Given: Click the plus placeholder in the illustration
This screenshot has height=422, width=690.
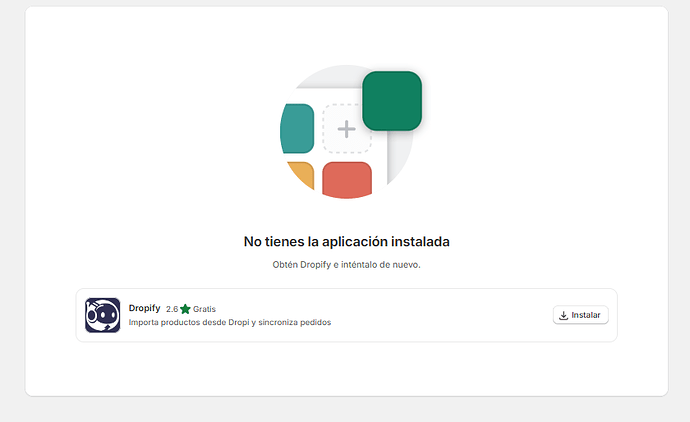Looking at the screenshot, I should tap(347, 129).
